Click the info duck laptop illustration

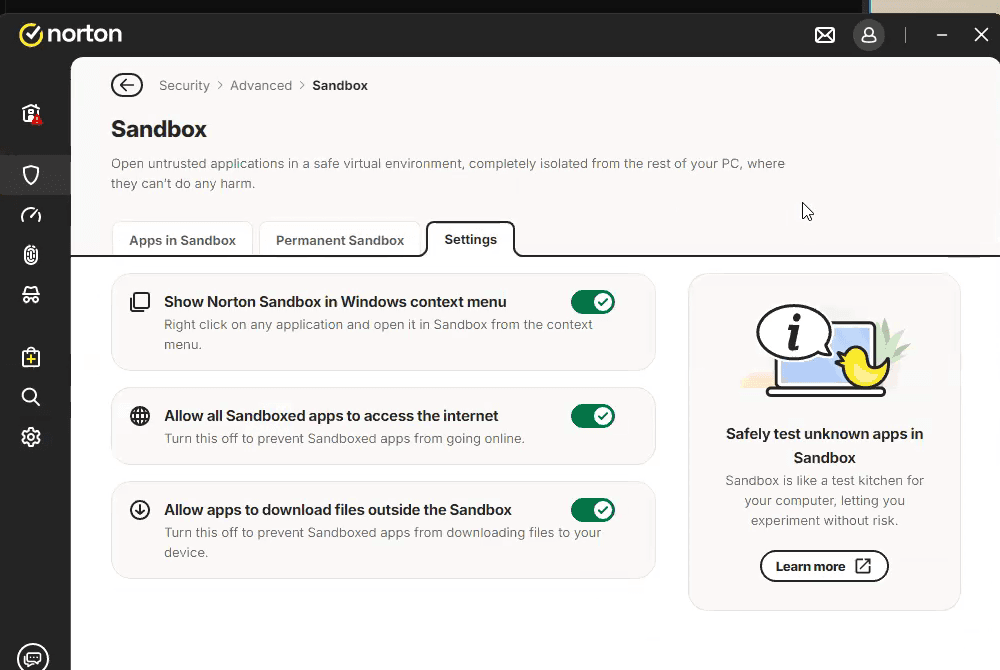(825, 350)
